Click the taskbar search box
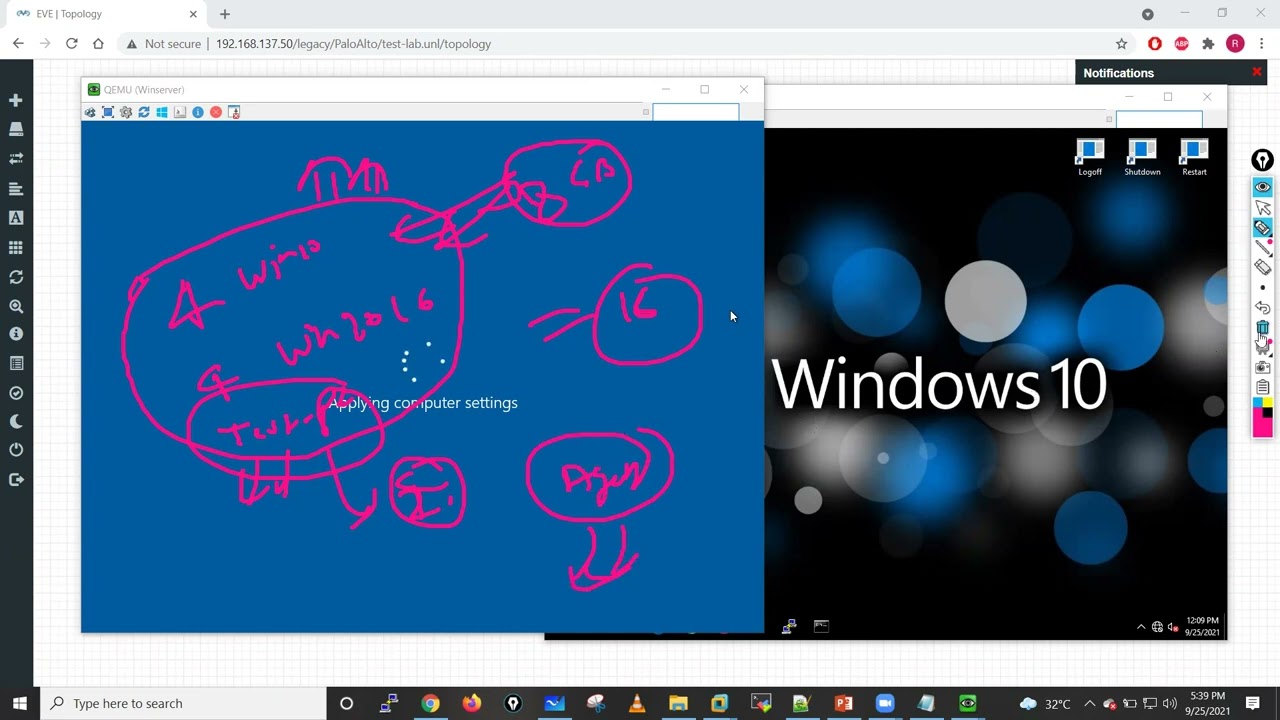1280x720 pixels. click(183, 703)
